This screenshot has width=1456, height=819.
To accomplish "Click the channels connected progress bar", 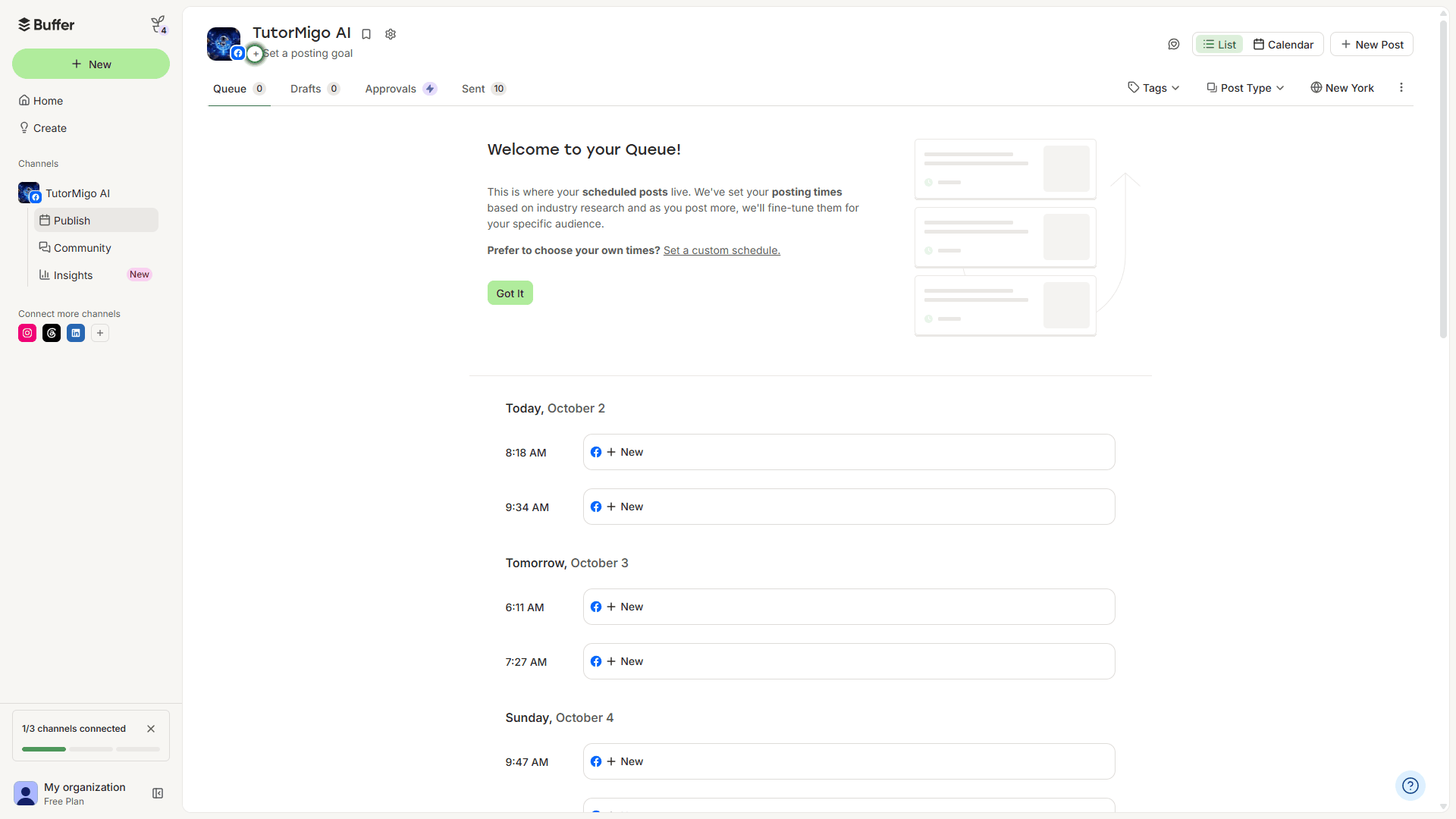I will pyautogui.click(x=91, y=749).
